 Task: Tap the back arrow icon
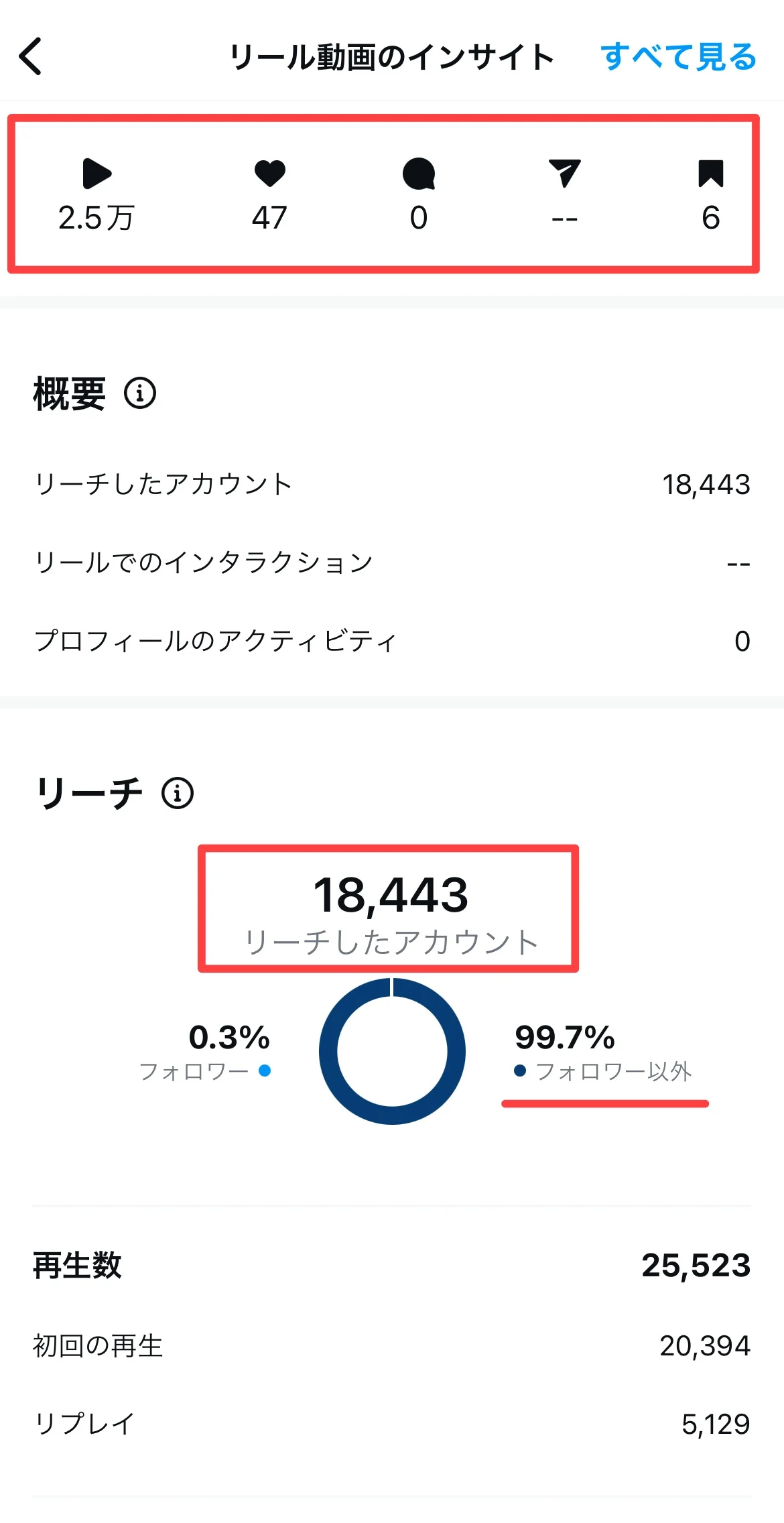click(x=31, y=56)
